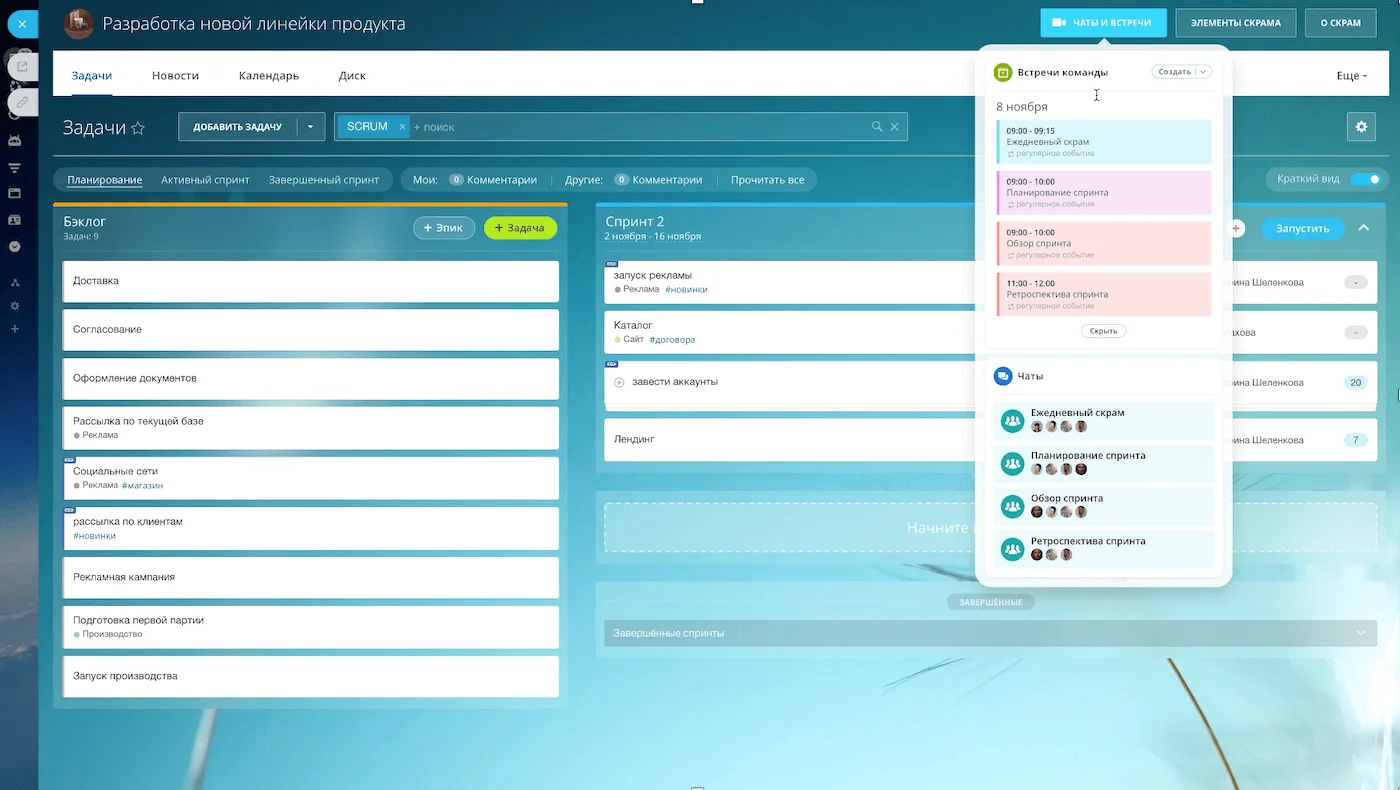1400x790 pixels.
Task: Click the green + Задача button
Action: click(520, 228)
